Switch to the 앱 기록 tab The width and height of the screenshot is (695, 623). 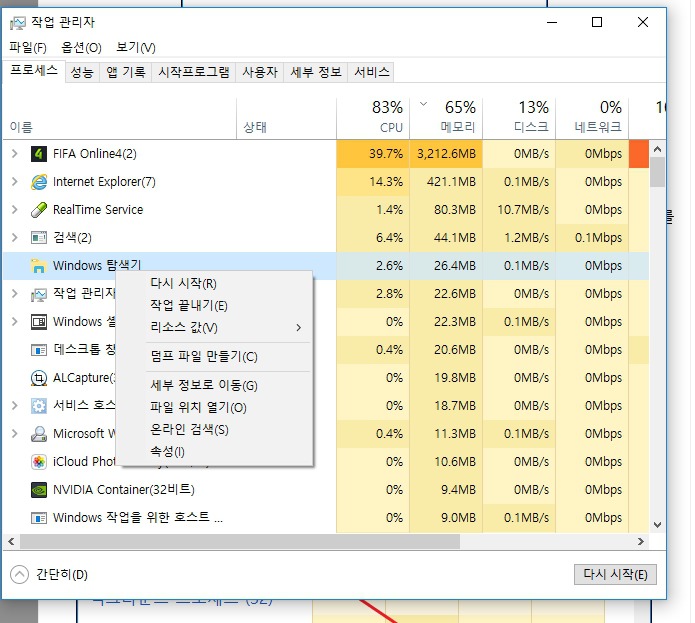126,72
